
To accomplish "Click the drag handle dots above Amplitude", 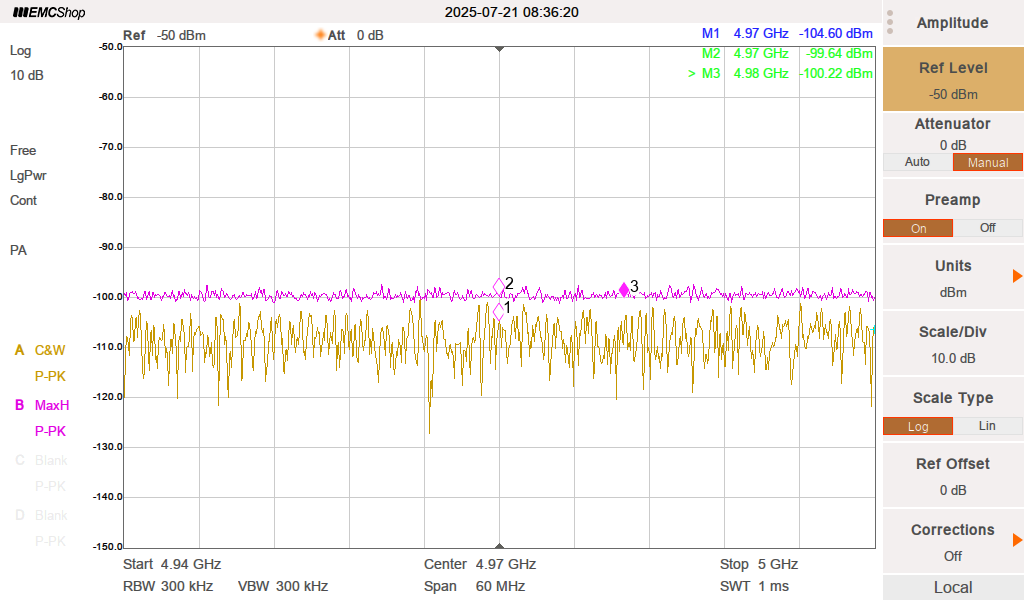I will [888, 22].
